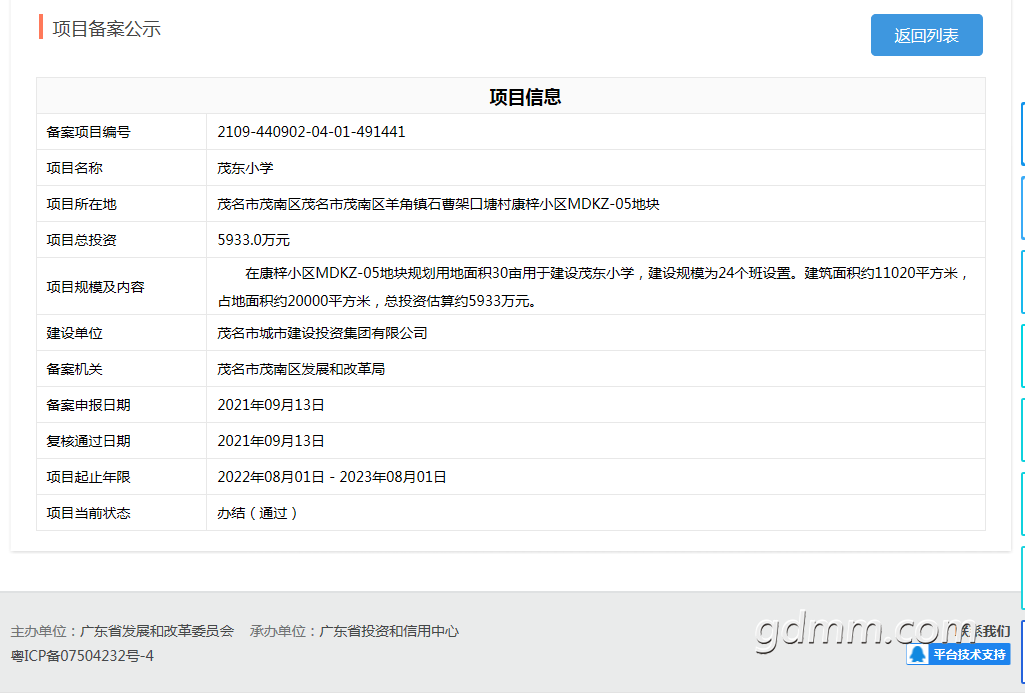
Task: Open the 粤ICP备07504232号-4 link
Action: (82, 656)
